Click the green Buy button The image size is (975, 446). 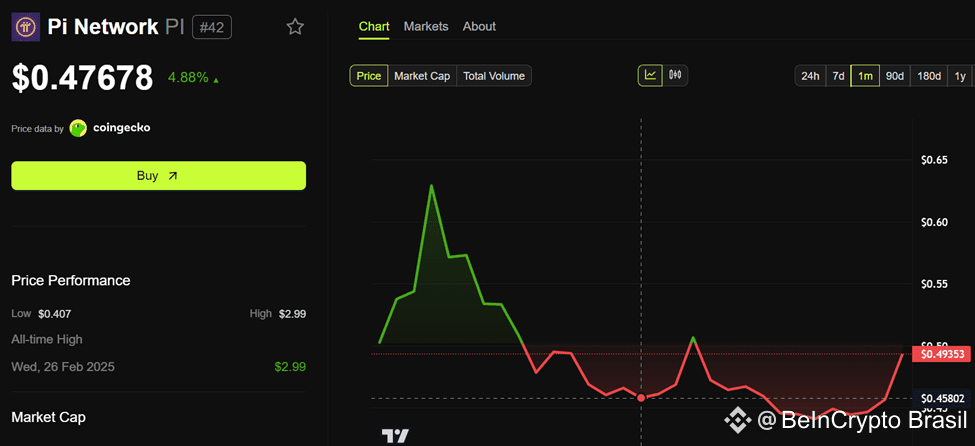(x=159, y=175)
